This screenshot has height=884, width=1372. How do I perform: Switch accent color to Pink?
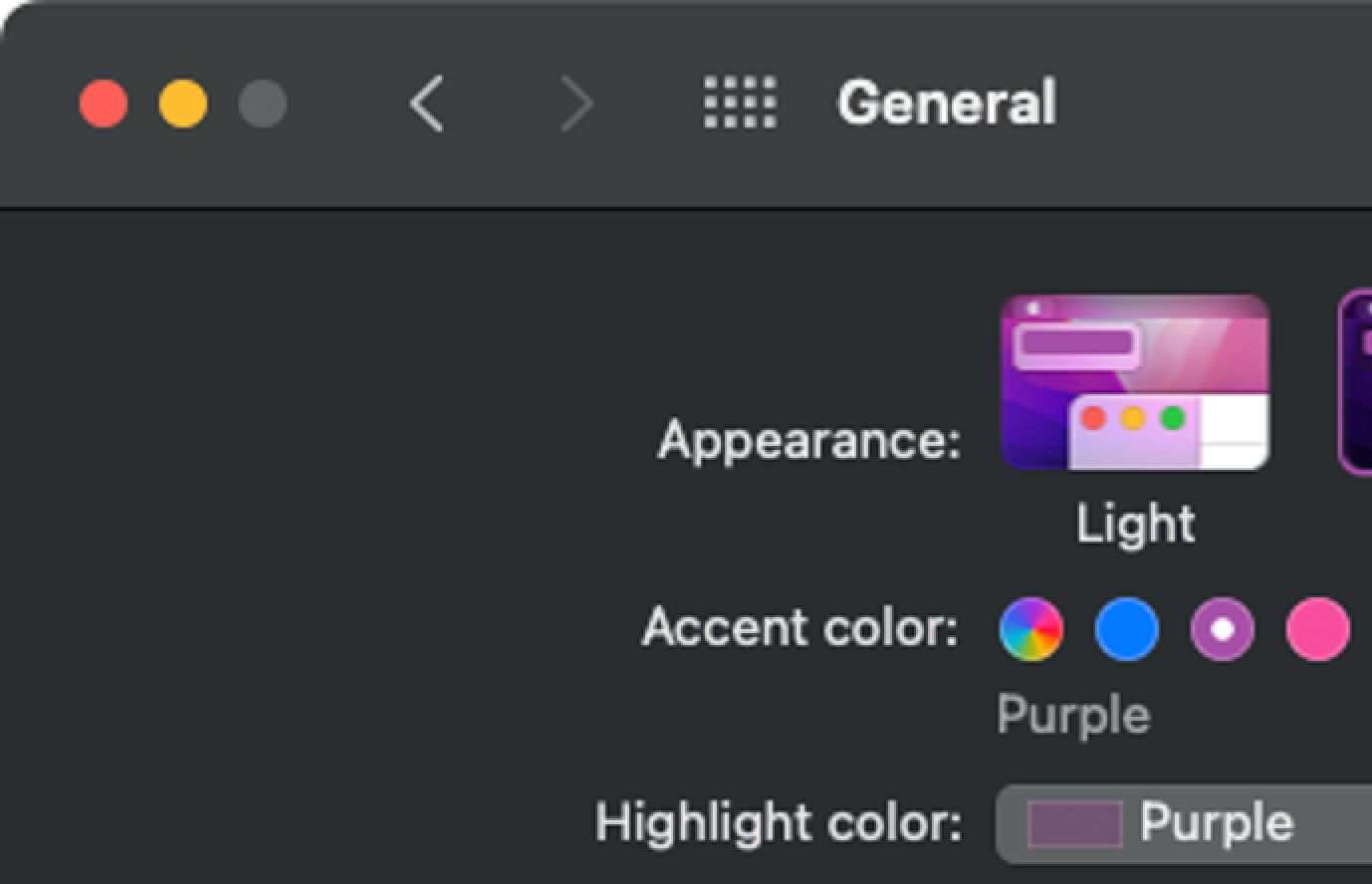click(x=1317, y=629)
